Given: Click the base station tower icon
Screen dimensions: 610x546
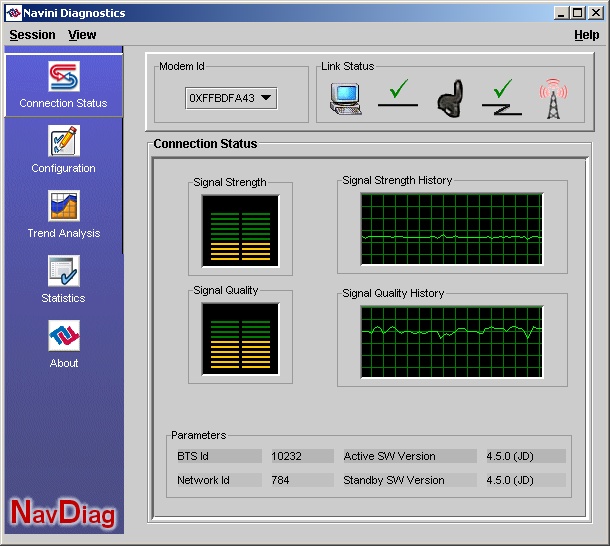Looking at the screenshot, I should [x=553, y=98].
